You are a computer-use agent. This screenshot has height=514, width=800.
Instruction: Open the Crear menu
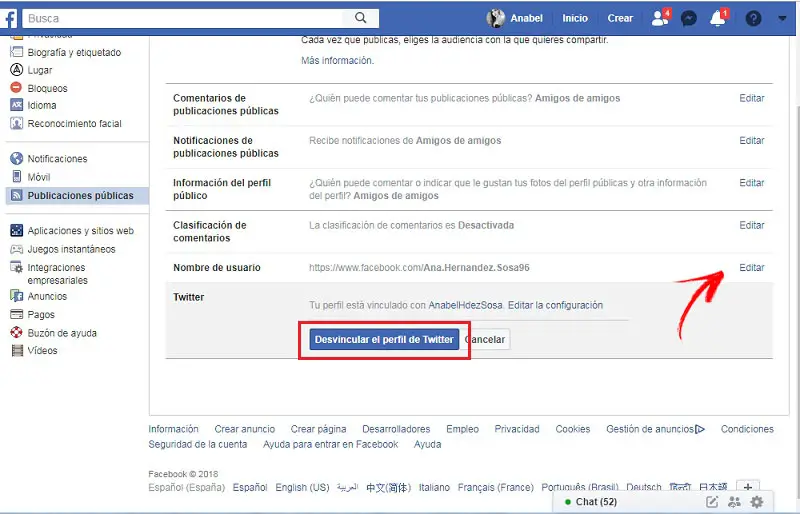point(620,18)
